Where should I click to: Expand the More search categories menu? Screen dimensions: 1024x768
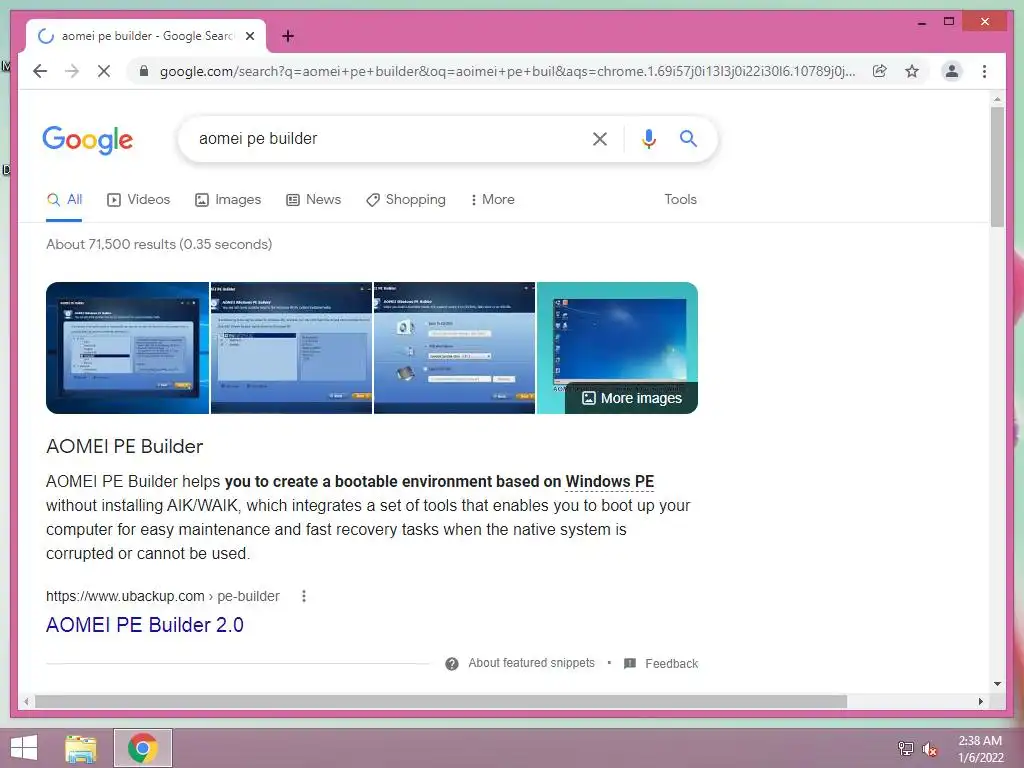(492, 200)
